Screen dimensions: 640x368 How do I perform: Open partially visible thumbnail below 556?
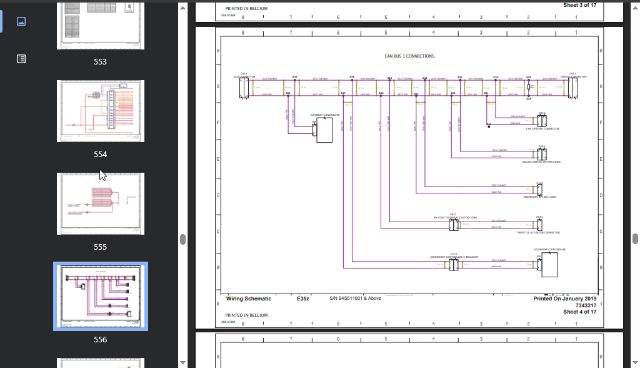[100, 363]
